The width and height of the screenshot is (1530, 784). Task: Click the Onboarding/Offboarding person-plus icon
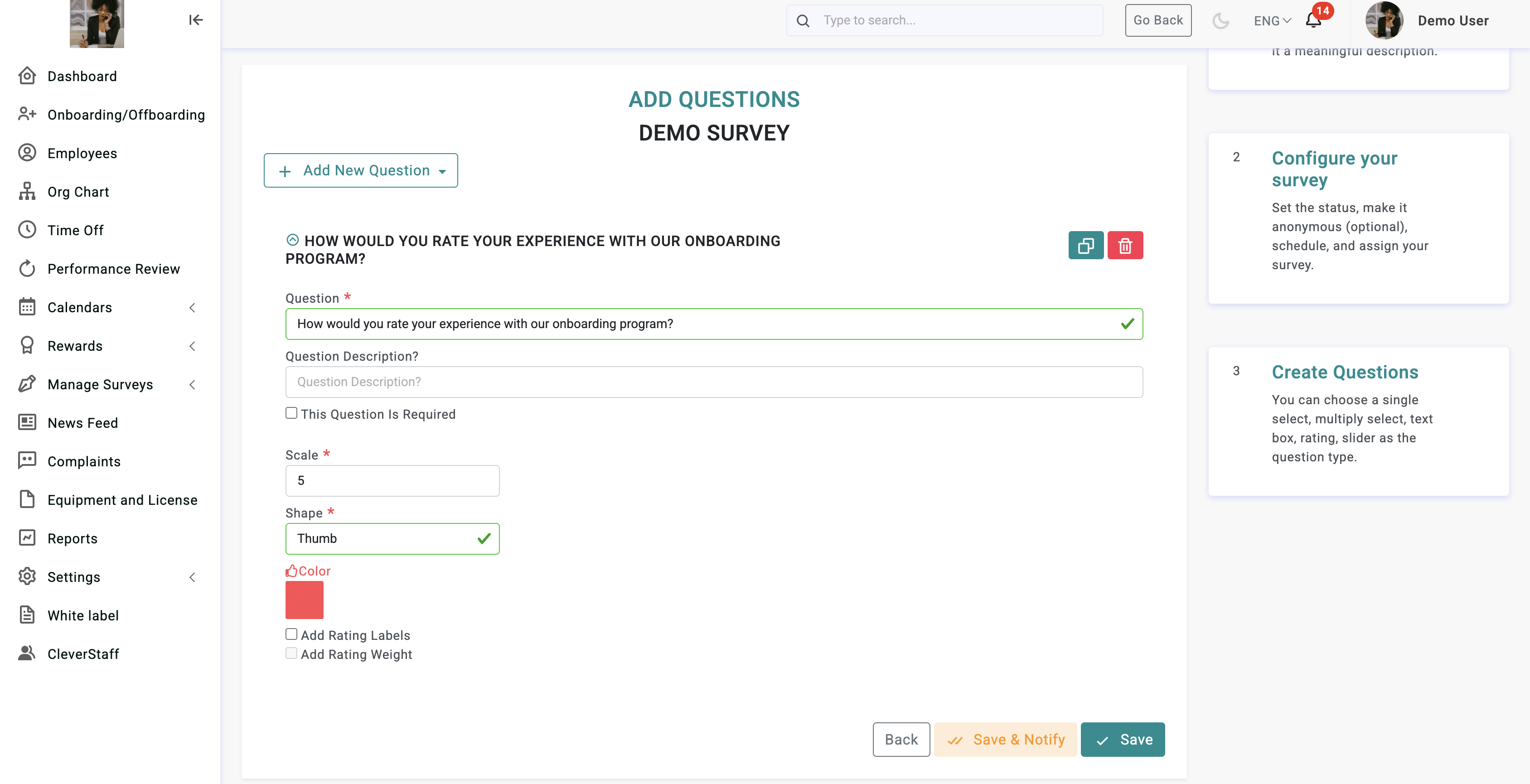[27, 114]
